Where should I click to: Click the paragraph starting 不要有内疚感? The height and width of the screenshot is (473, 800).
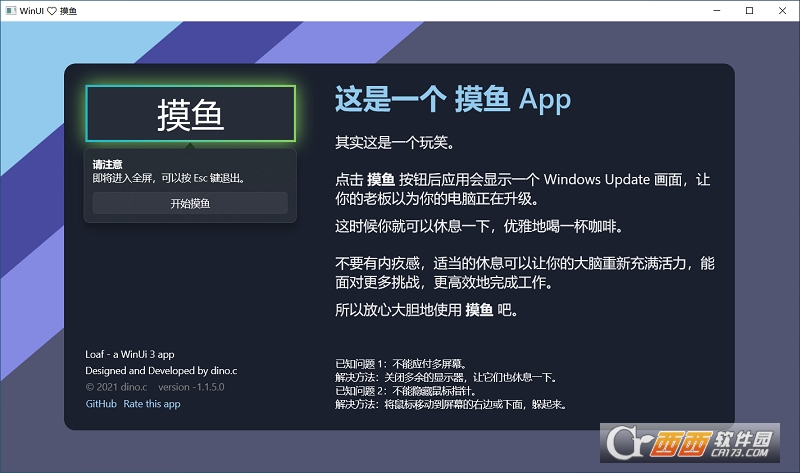[x=524, y=272]
